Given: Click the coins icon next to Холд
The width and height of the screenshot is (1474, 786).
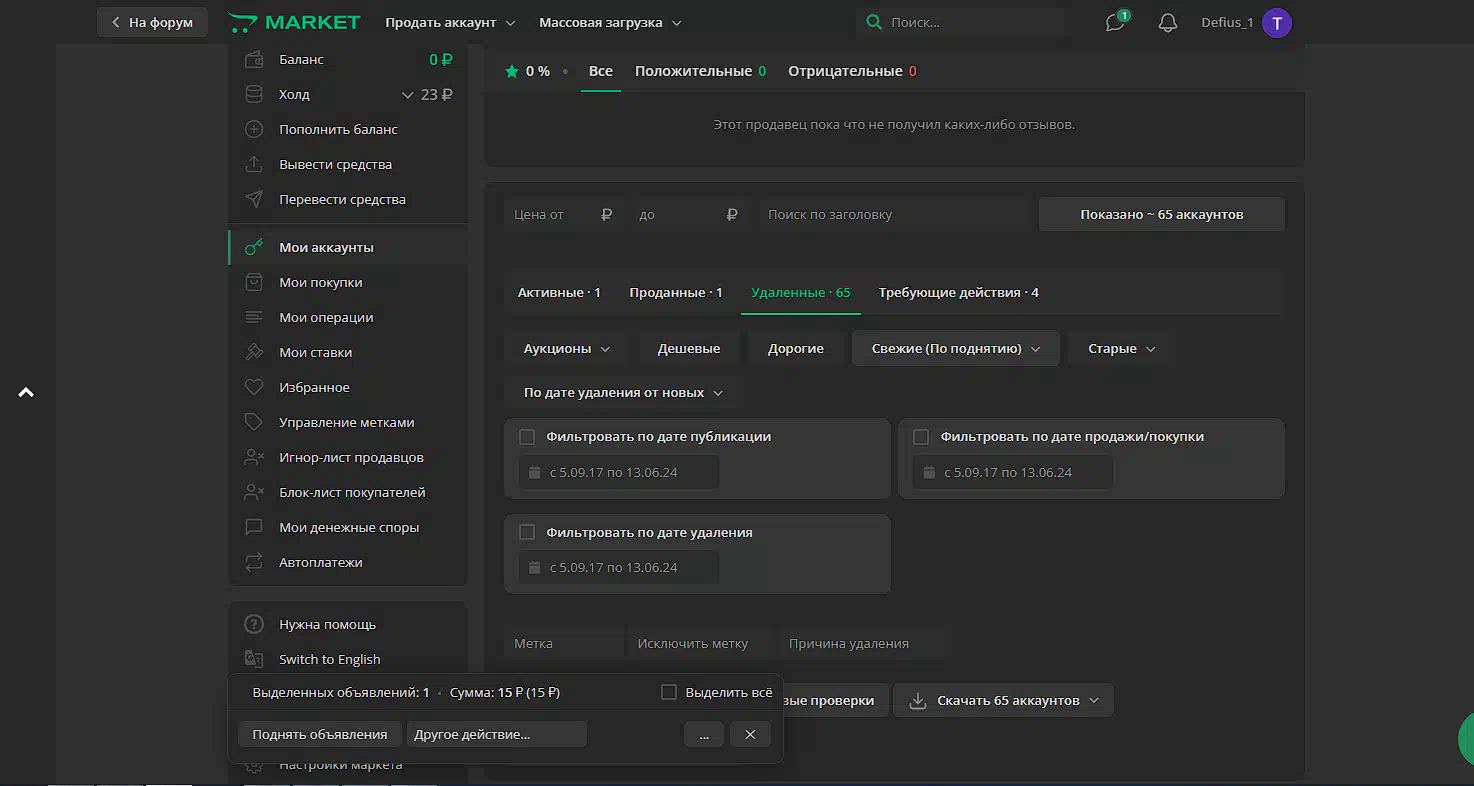Looking at the screenshot, I should (254, 94).
